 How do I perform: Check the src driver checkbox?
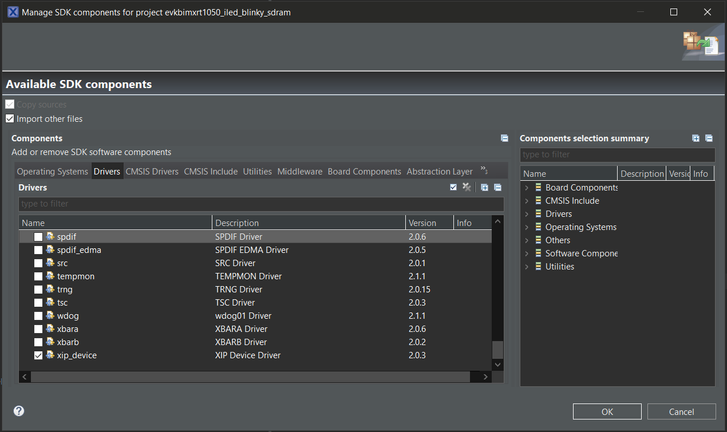point(38,263)
